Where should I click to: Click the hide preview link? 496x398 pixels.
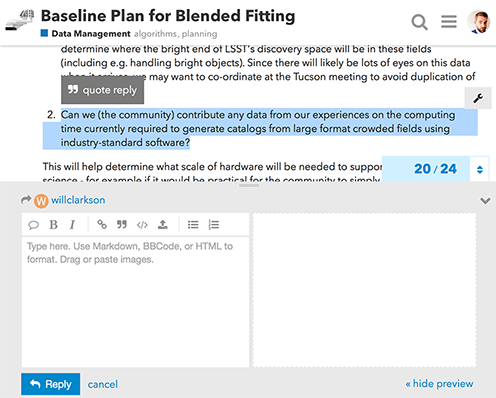point(439,384)
